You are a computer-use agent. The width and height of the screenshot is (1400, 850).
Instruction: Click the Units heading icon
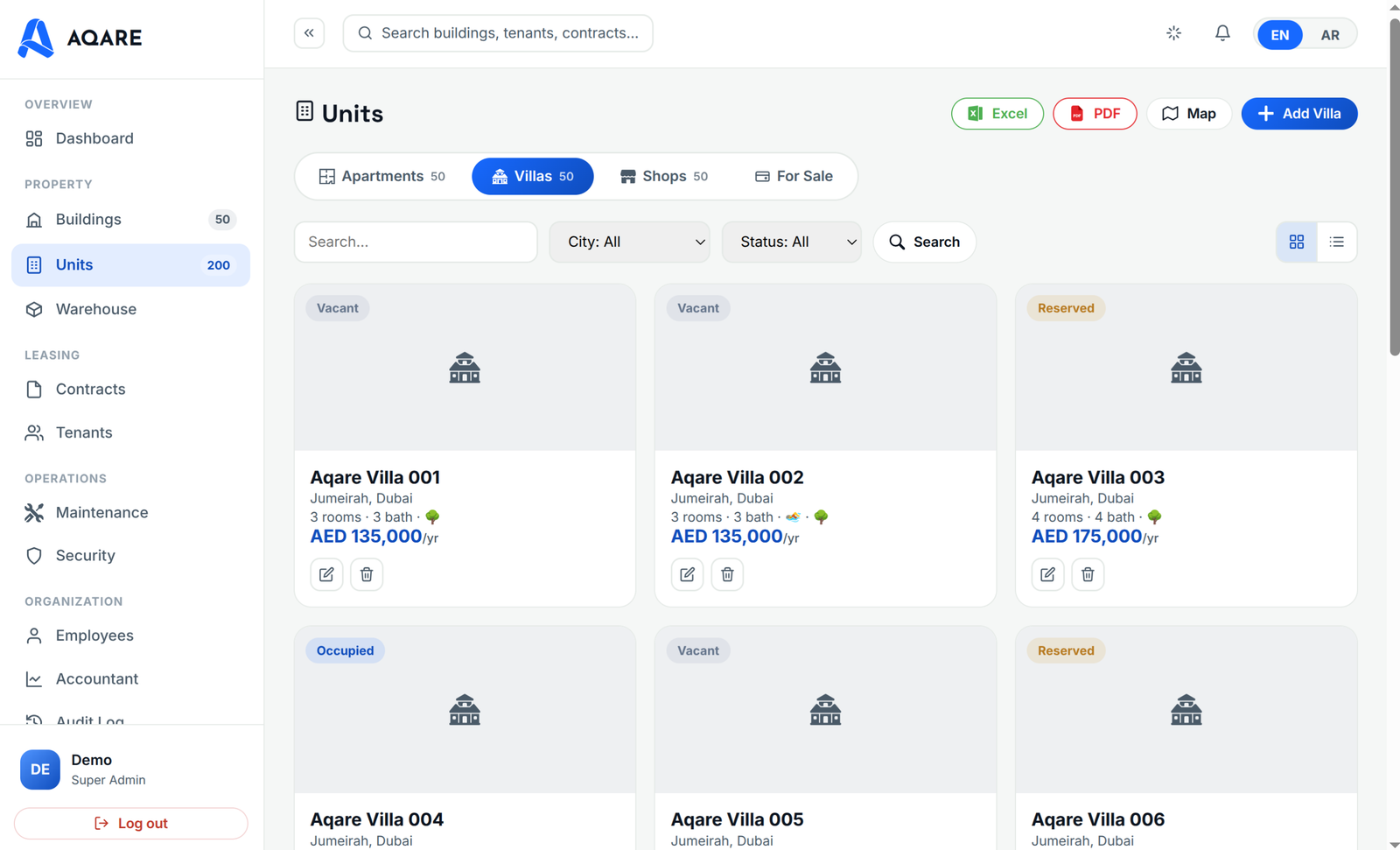[x=304, y=111]
